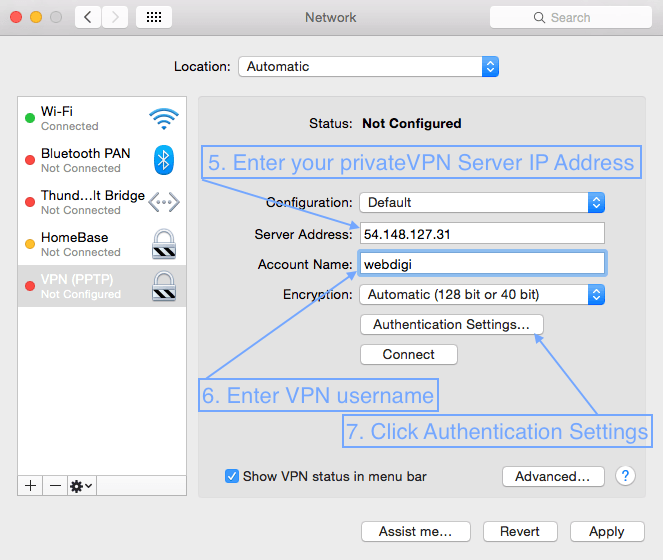Add a new network service with plus
The image size is (663, 560).
(x=30, y=486)
